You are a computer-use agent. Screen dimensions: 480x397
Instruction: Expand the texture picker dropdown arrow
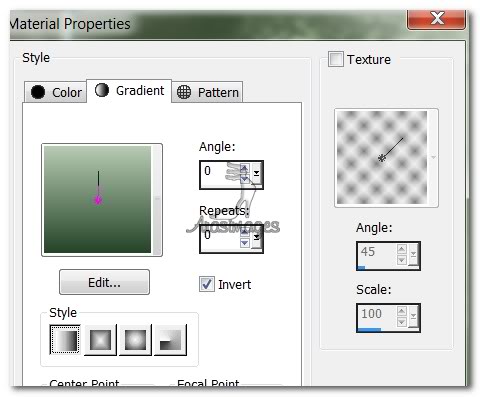[433, 157]
